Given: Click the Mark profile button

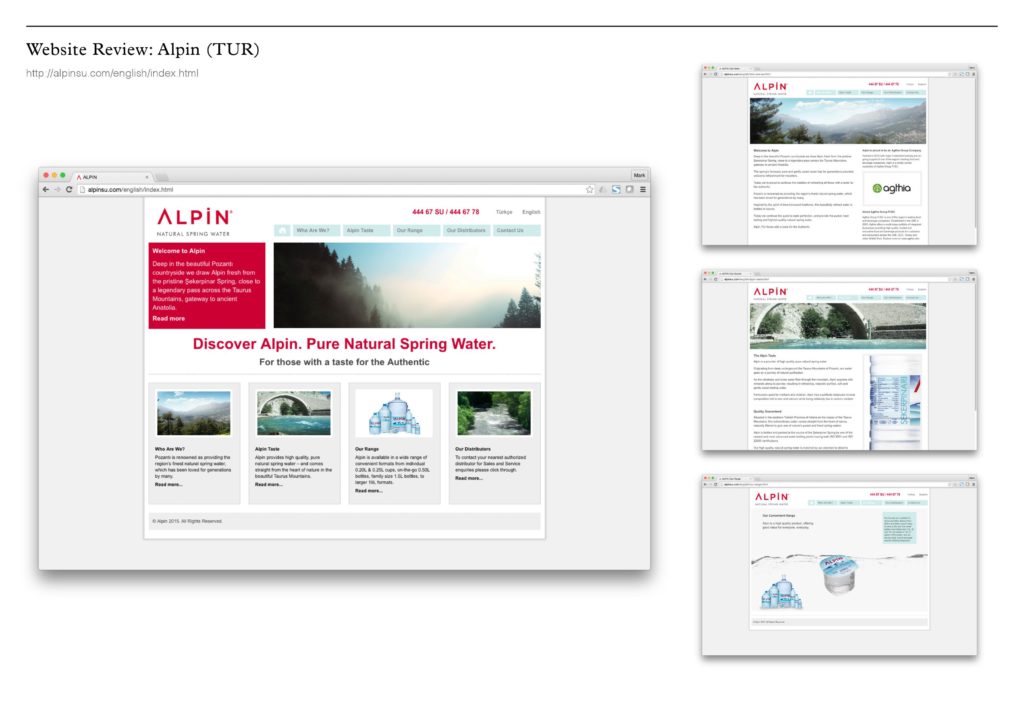Looking at the screenshot, I should click(639, 175).
